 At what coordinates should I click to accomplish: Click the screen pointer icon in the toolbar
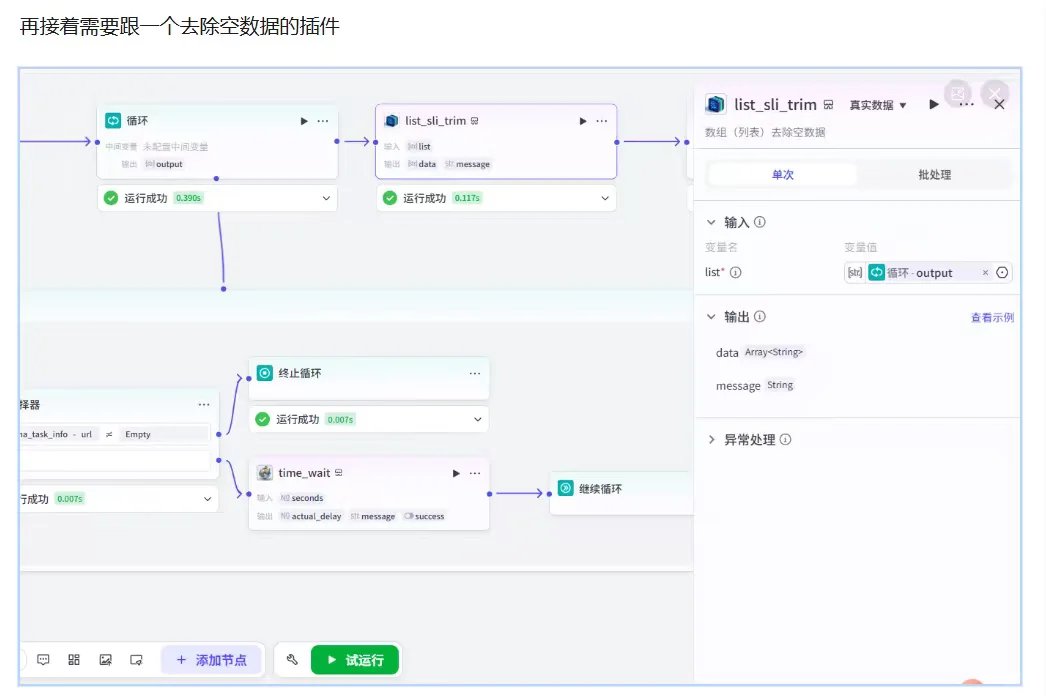[137, 659]
